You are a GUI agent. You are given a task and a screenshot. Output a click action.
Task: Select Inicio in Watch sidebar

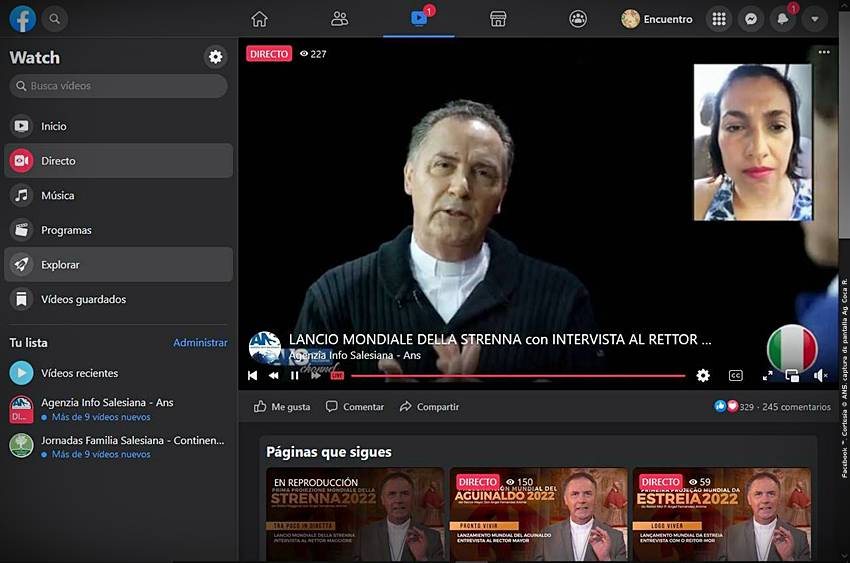(118, 126)
